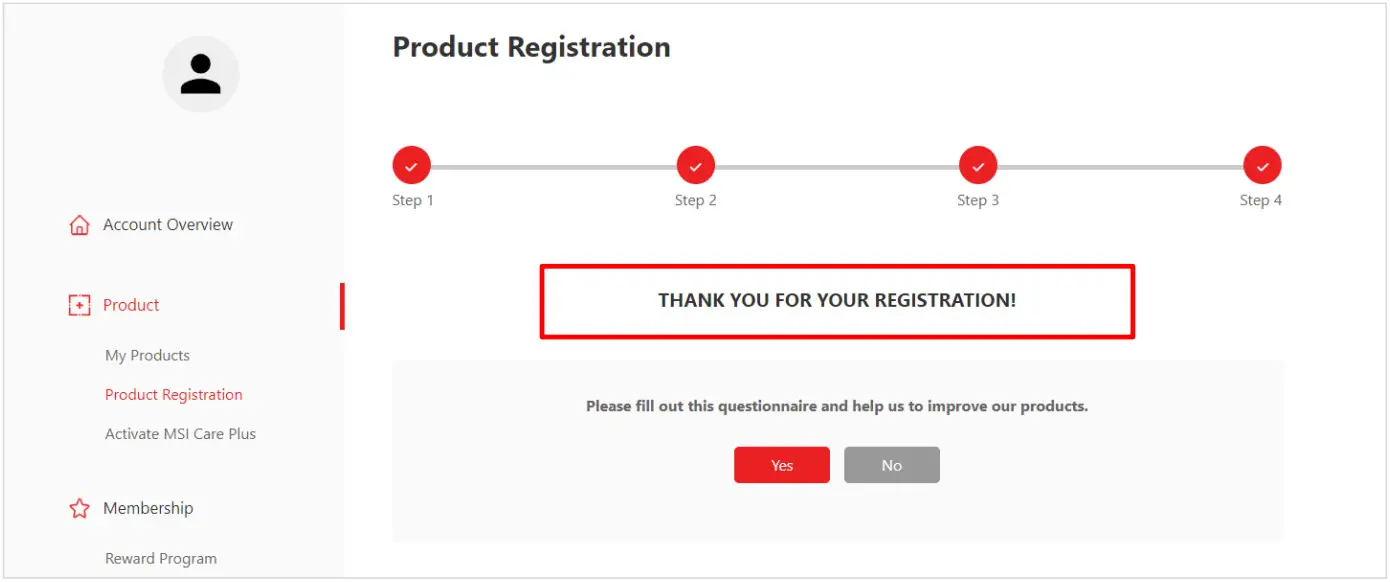
Task: Click the registration thank-you message box
Action: [x=837, y=301]
